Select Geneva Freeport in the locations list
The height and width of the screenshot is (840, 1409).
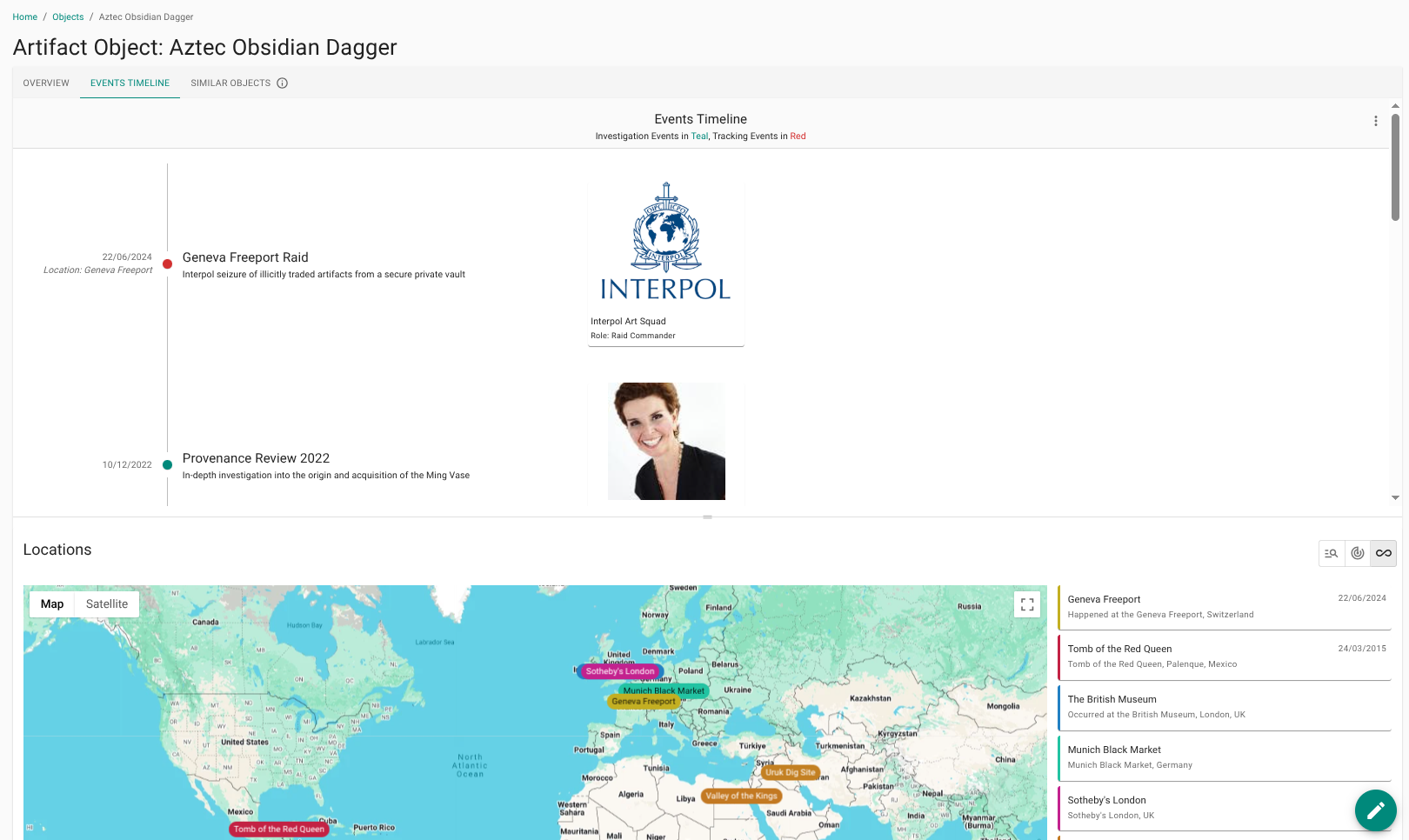[x=1225, y=607]
